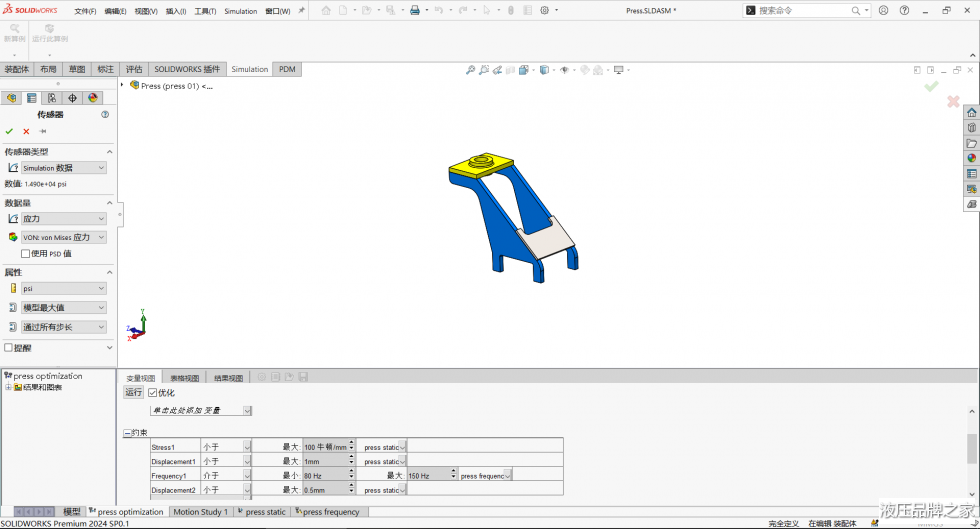
Task: Check the 提醒 alert checkbox
Action: click(9, 348)
